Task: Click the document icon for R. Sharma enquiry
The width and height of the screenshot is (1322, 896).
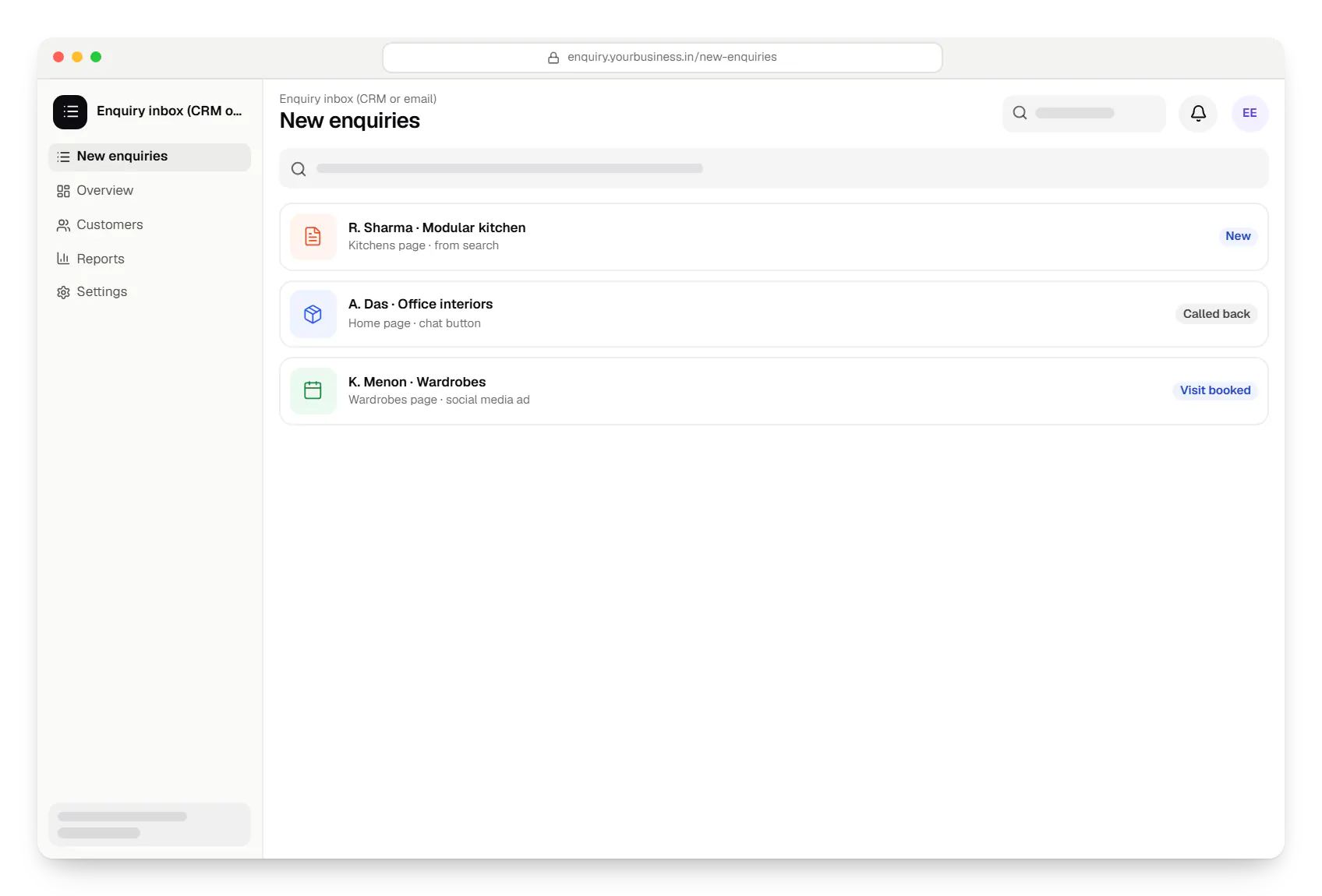Action: tap(313, 237)
